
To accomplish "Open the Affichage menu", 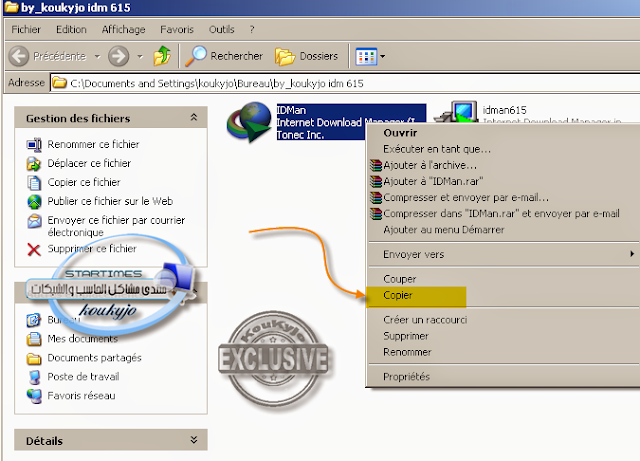I will [x=123, y=29].
